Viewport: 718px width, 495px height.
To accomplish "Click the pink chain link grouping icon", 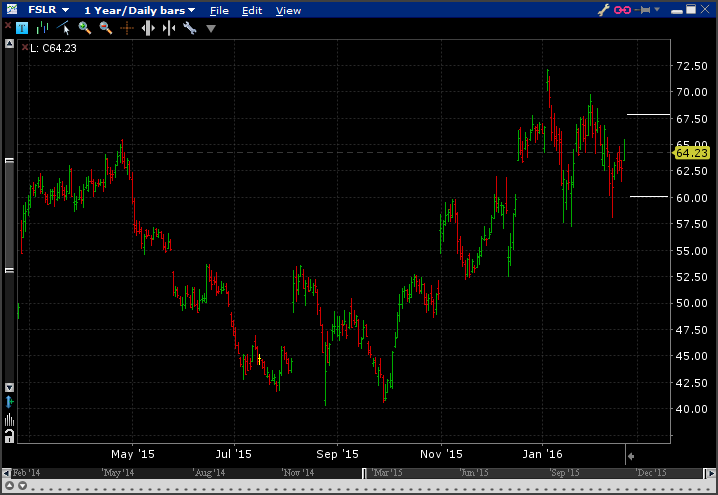I will 622,10.
